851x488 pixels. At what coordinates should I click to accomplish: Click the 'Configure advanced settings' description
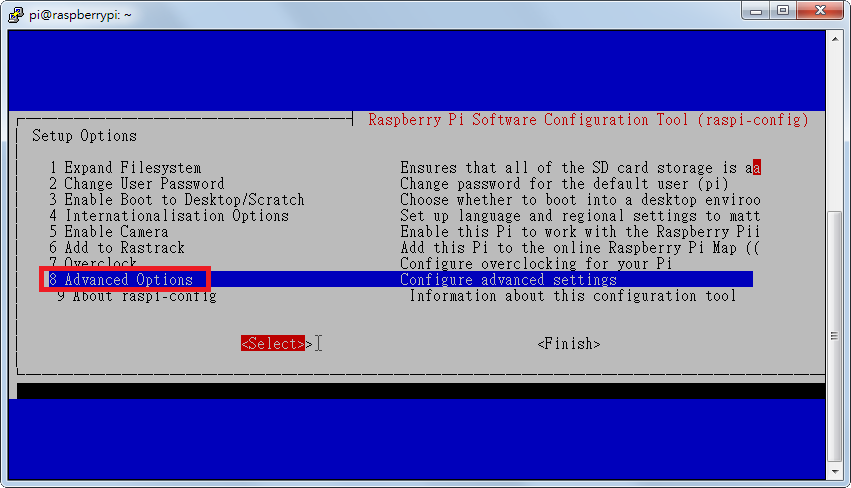tap(508, 280)
